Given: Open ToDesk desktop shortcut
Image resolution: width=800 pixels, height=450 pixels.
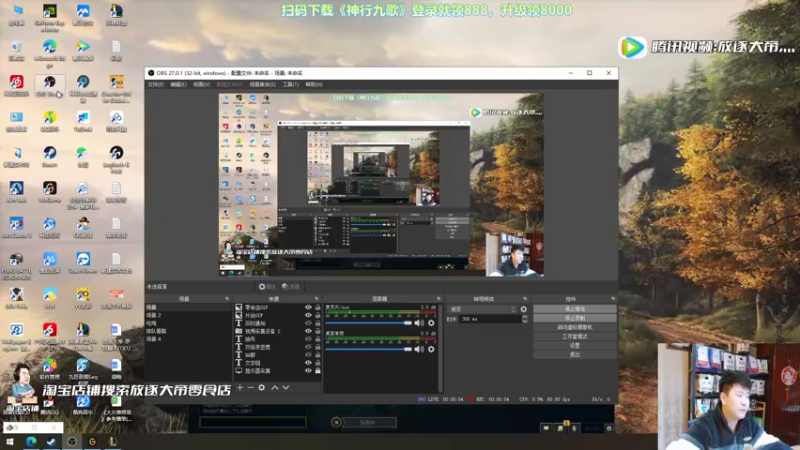Looking at the screenshot, I should (83, 121).
